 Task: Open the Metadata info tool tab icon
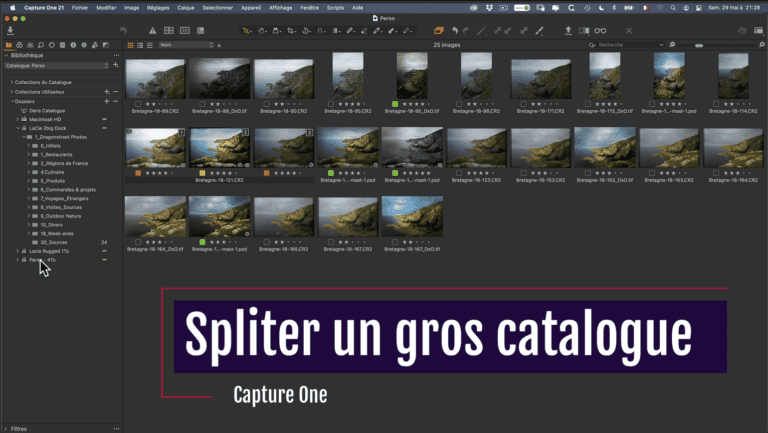(x=73, y=45)
